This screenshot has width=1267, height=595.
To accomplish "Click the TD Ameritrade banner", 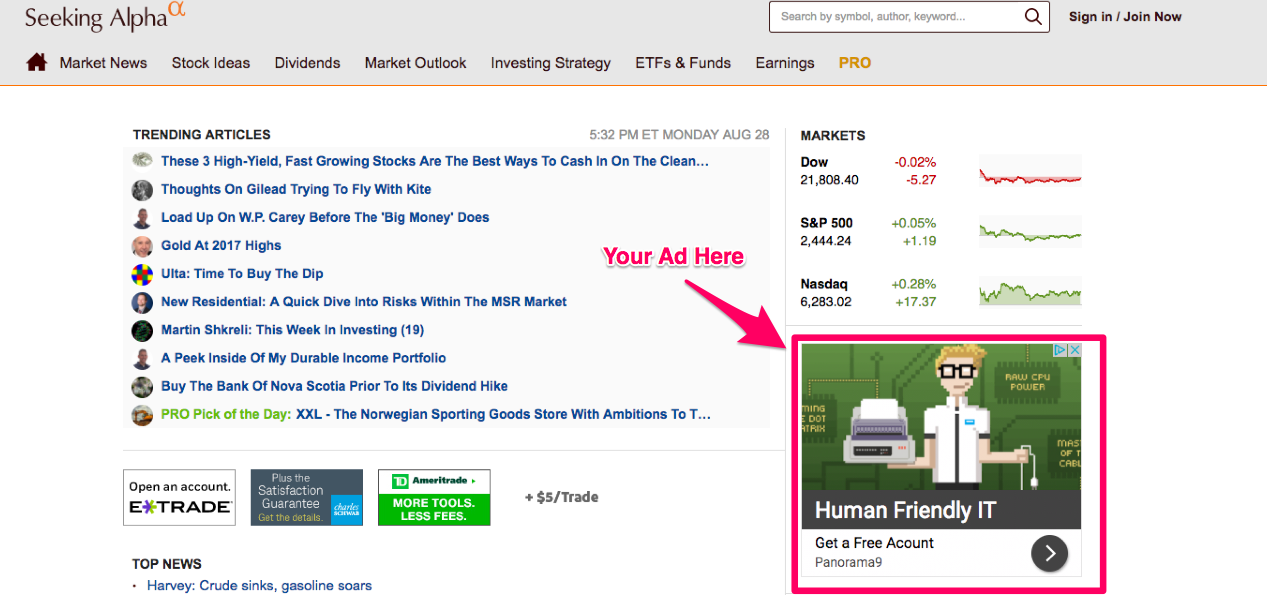I will (434, 498).
